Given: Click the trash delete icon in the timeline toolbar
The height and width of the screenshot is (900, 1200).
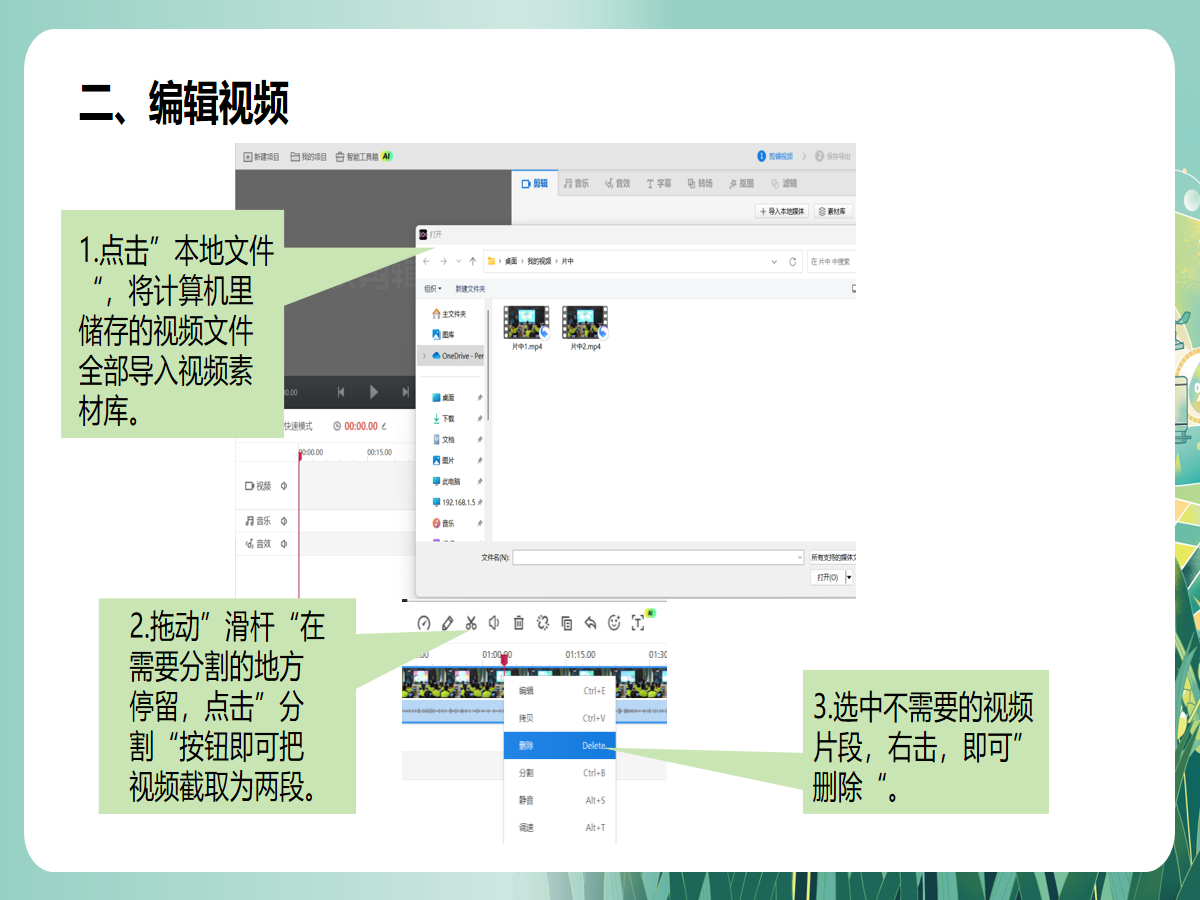Looking at the screenshot, I should 519,623.
